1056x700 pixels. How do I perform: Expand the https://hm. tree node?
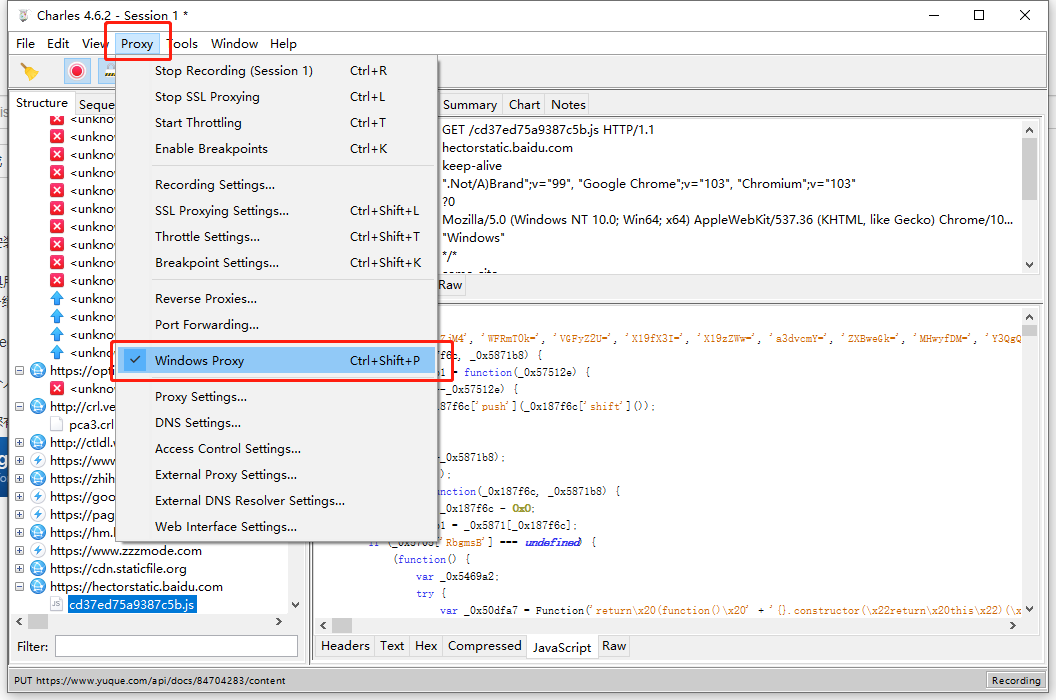[x=20, y=532]
